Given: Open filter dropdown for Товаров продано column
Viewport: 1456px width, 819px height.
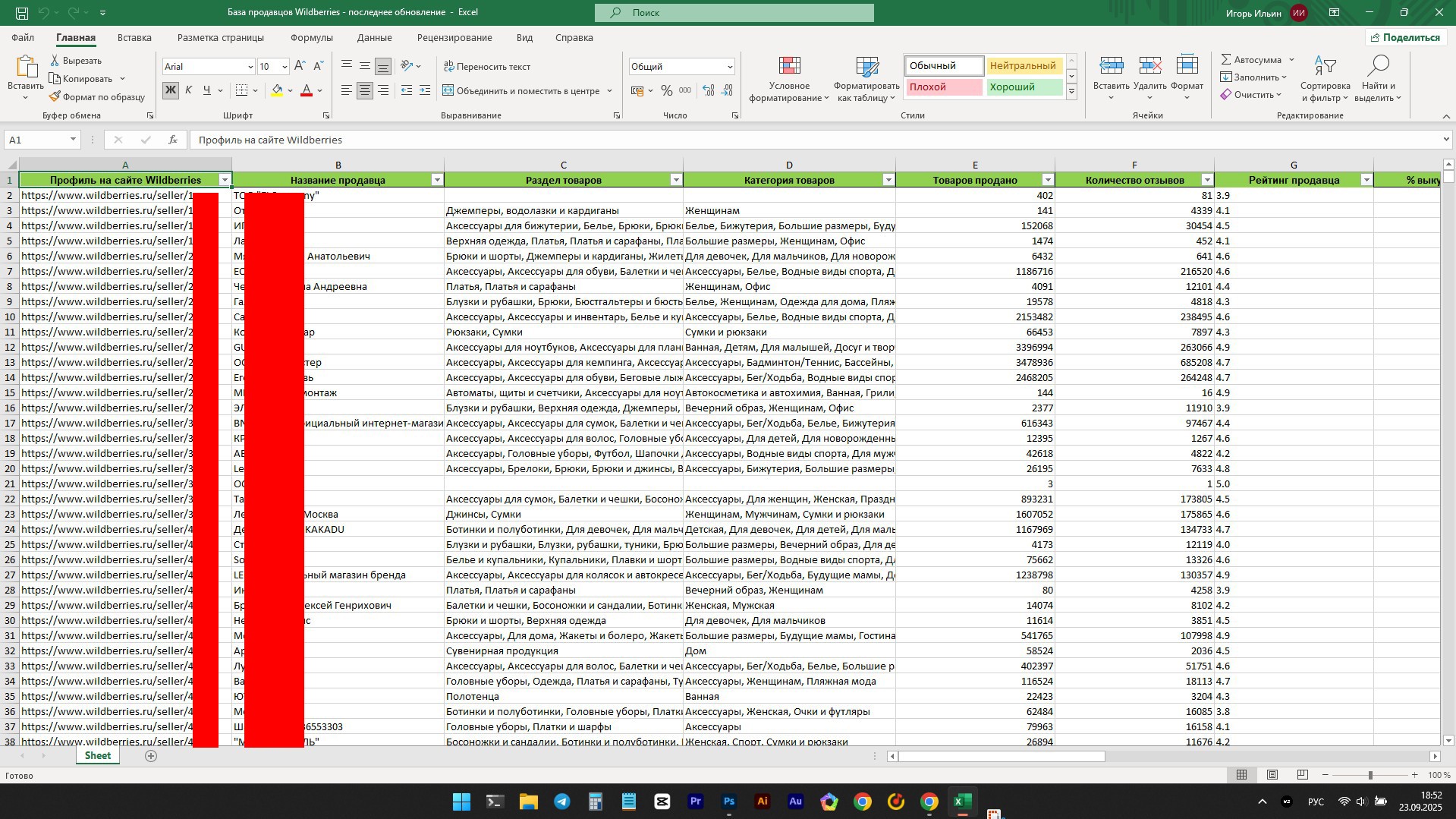Looking at the screenshot, I should tap(1048, 180).
